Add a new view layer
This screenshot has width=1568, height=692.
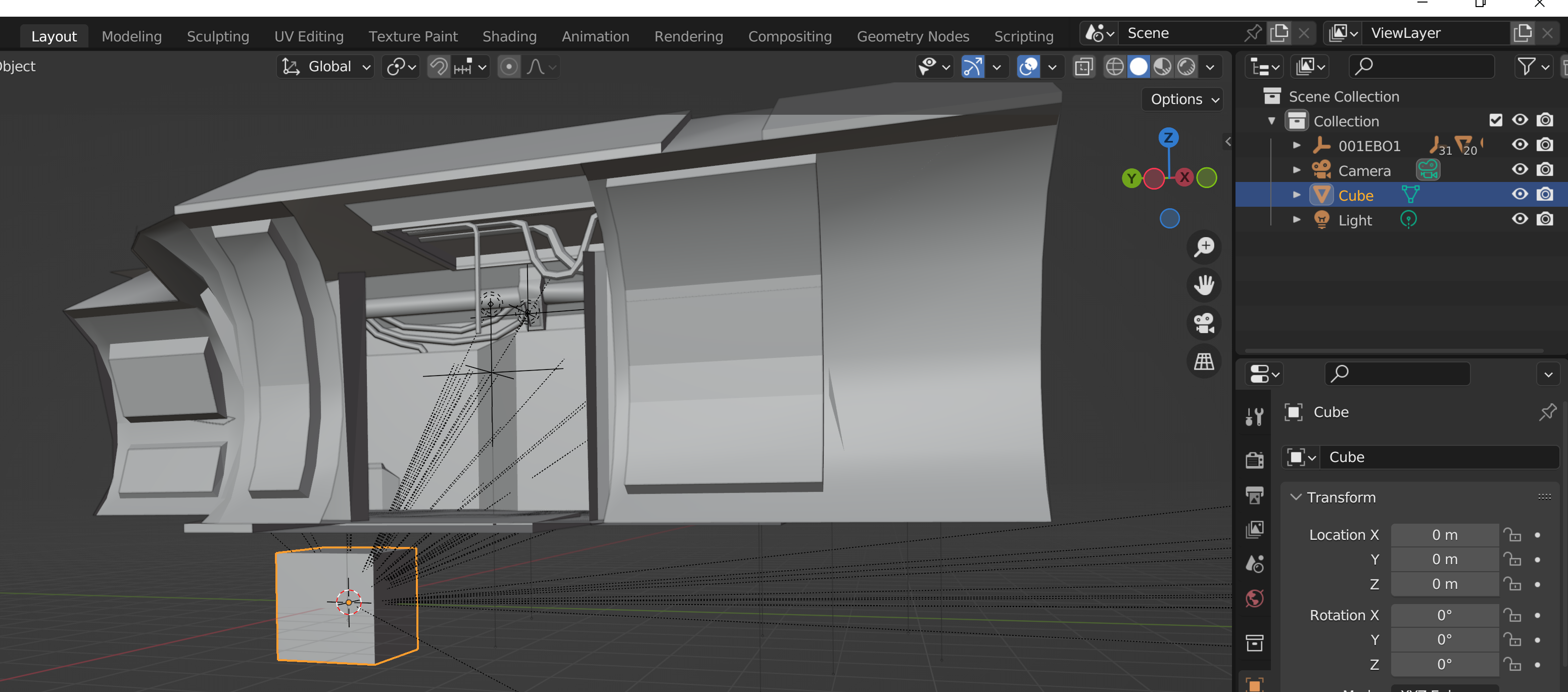coord(1523,33)
